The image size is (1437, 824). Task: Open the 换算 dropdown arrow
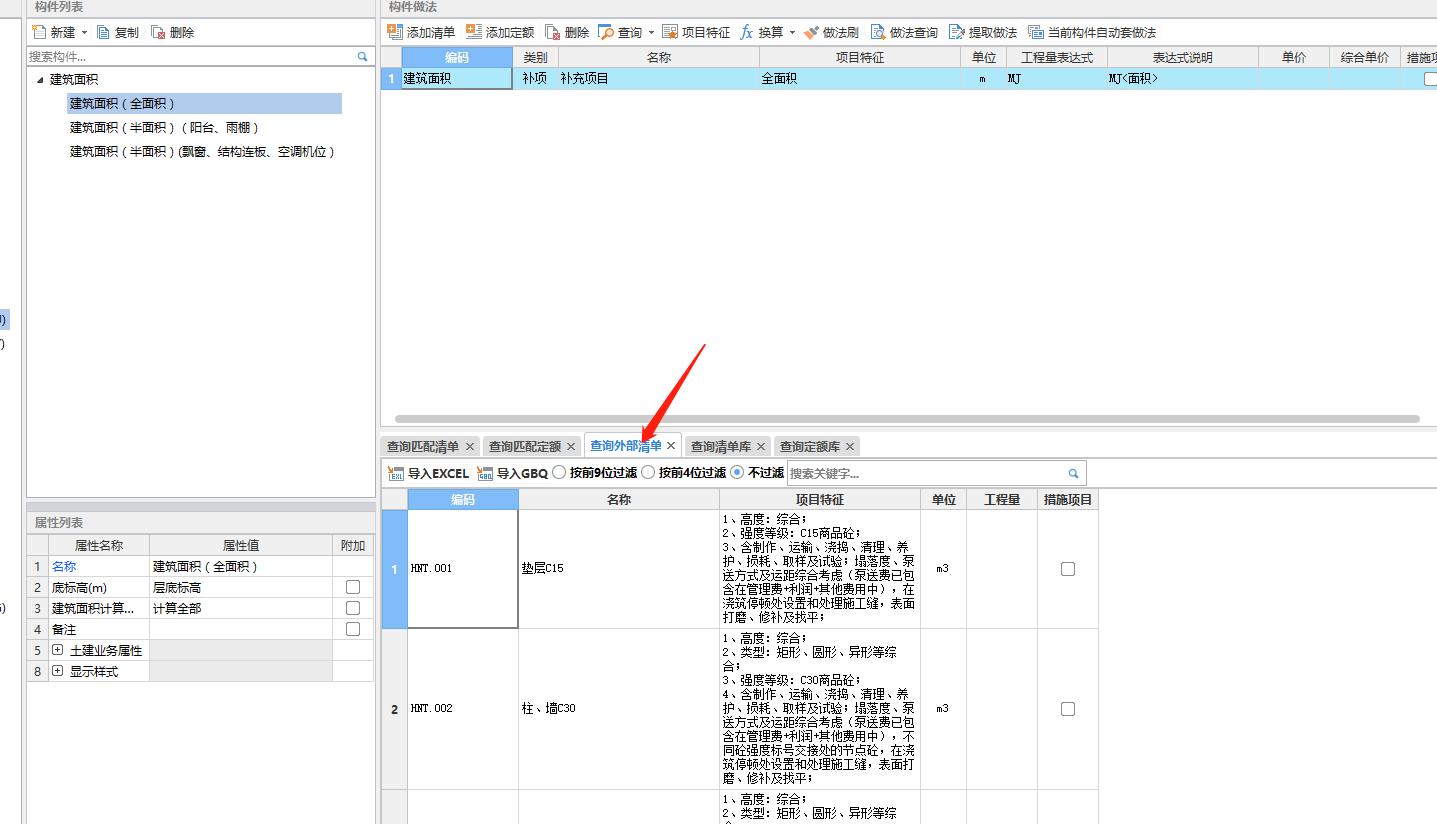pos(792,33)
